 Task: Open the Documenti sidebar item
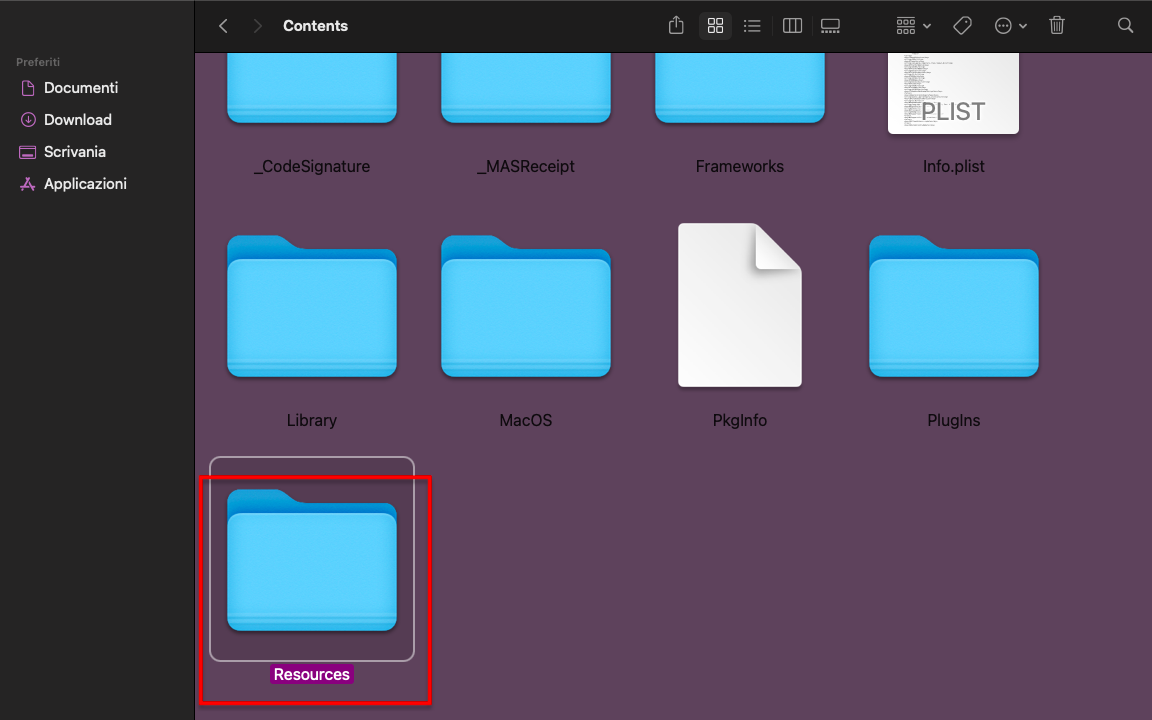pyautogui.click(x=80, y=87)
